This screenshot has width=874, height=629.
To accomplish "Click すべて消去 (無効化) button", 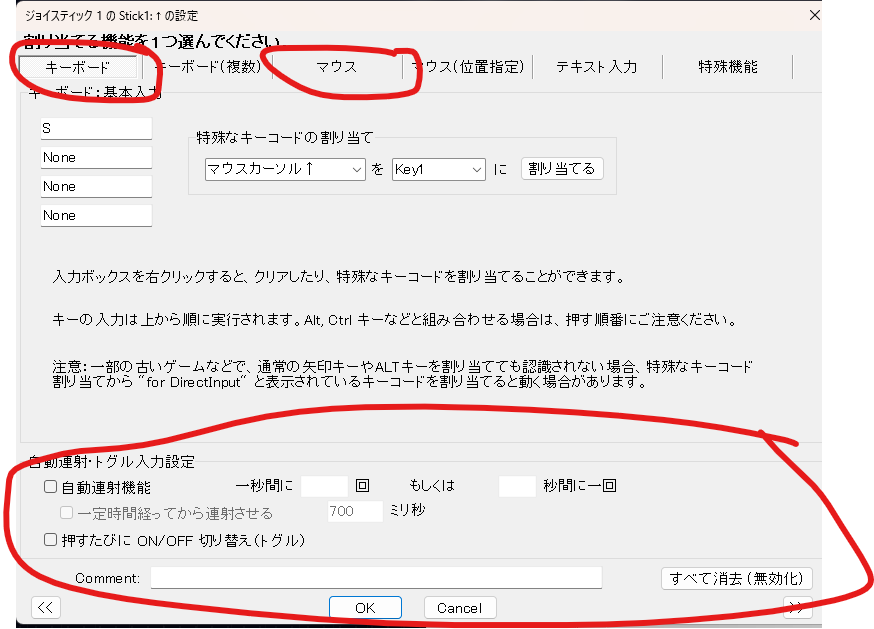I will click(x=736, y=578).
